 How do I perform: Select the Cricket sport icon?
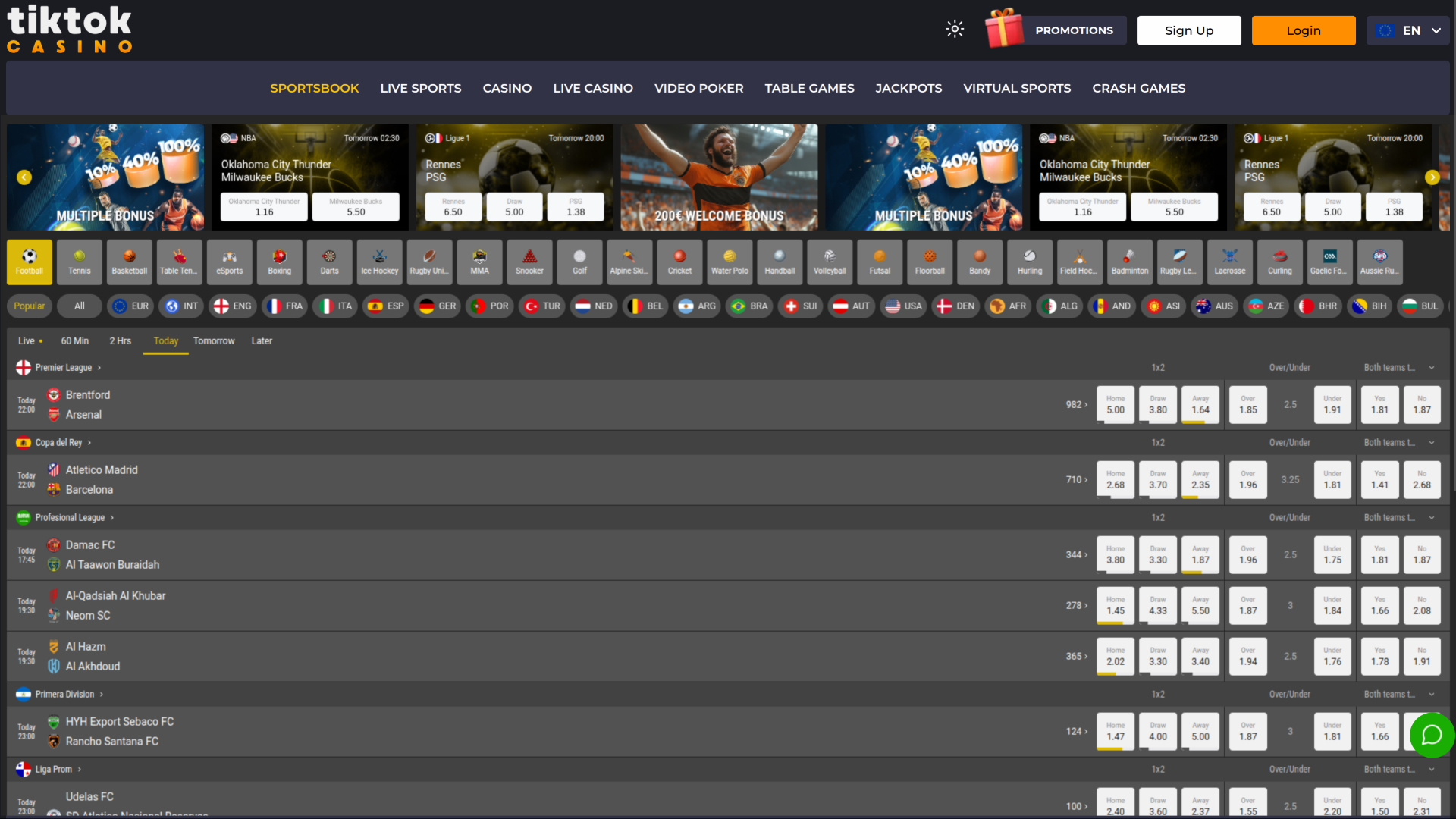click(x=679, y=262)
